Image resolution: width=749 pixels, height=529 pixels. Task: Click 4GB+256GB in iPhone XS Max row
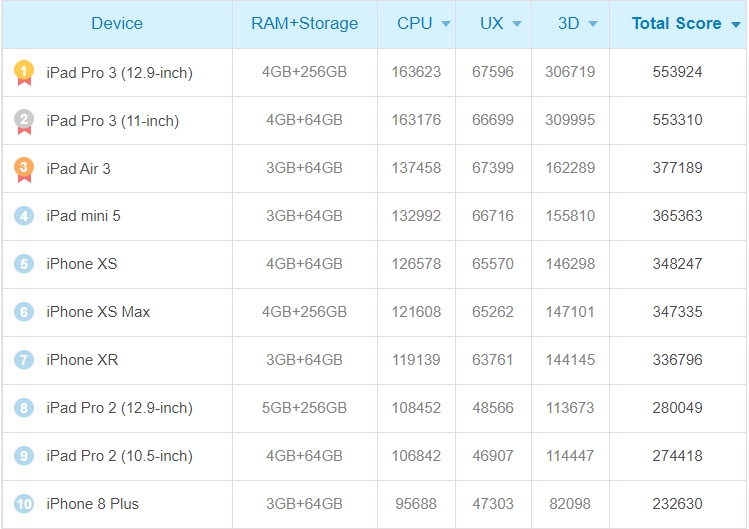(304, 312)
